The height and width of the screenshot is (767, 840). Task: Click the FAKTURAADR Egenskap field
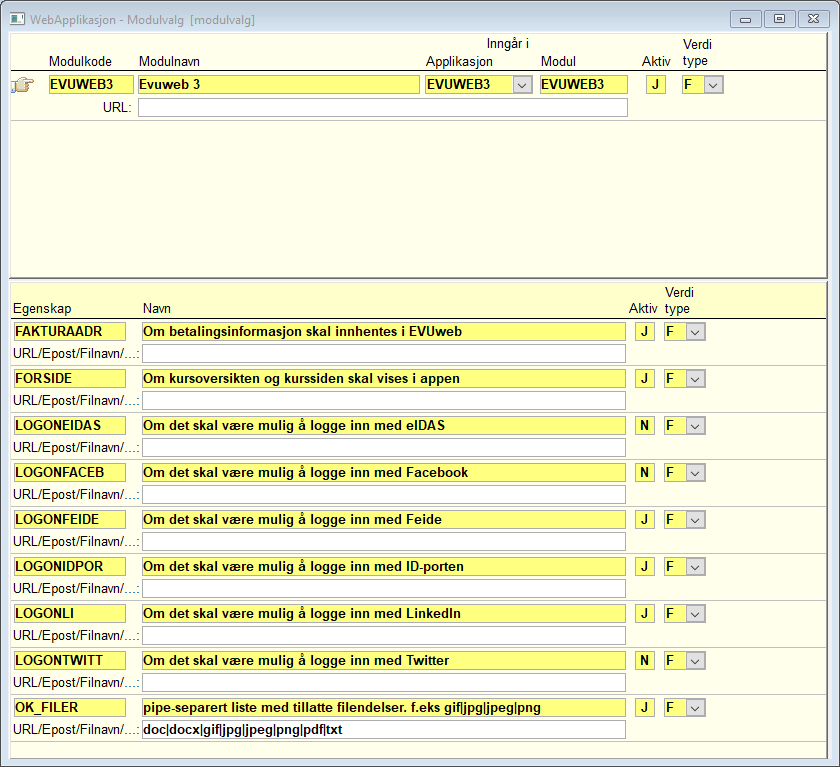pos(70,332)
